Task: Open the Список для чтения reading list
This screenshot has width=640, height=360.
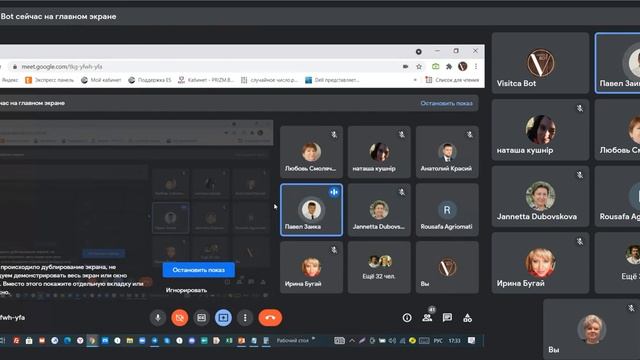Action: (x=452, y=80)
